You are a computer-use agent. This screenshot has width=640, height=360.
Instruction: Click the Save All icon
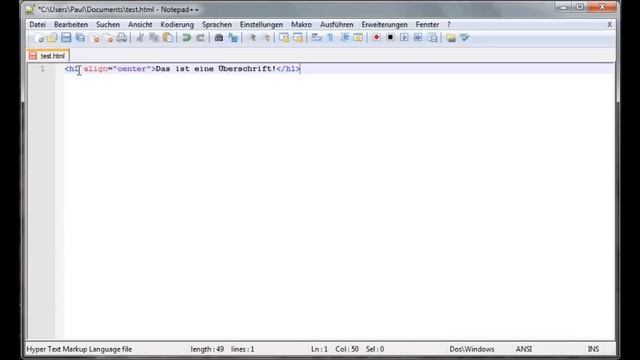point(80,38)
